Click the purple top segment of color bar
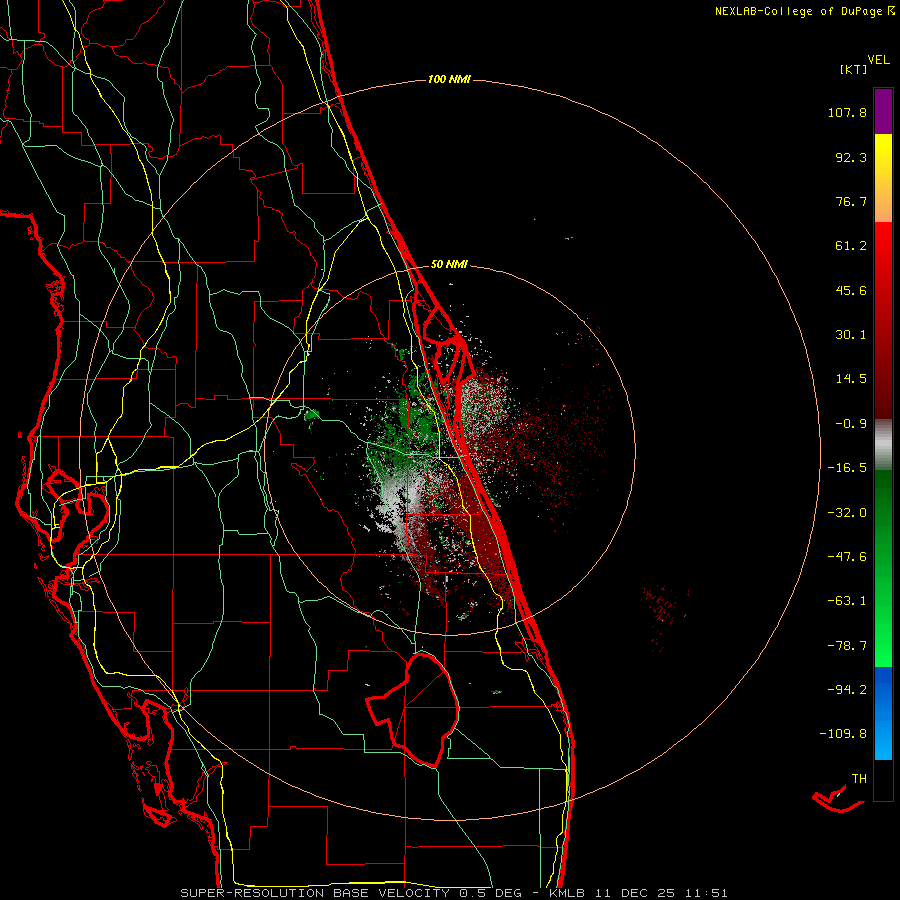900x900 pixels. point(883,112)
